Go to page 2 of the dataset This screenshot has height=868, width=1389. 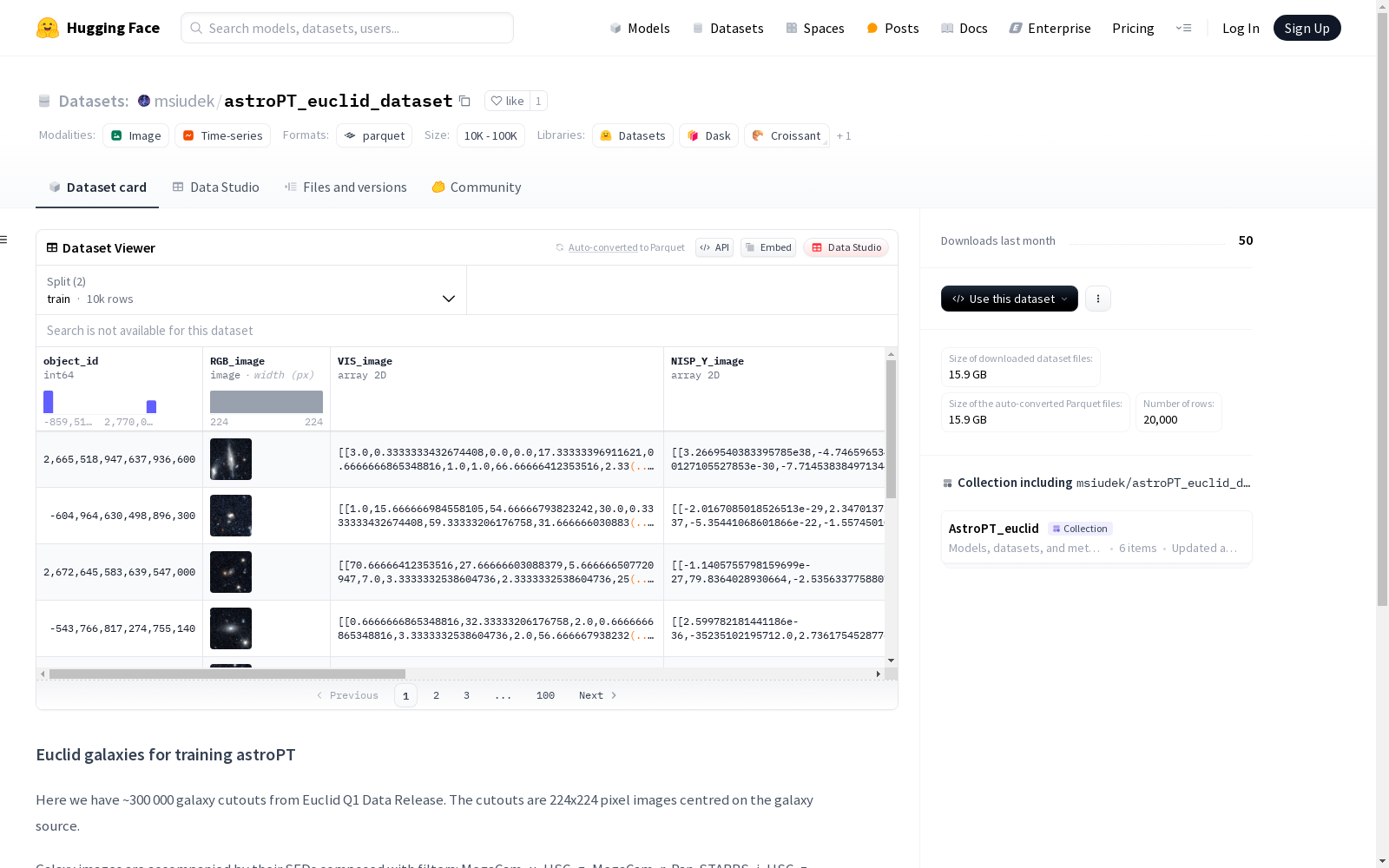point(436,695)
